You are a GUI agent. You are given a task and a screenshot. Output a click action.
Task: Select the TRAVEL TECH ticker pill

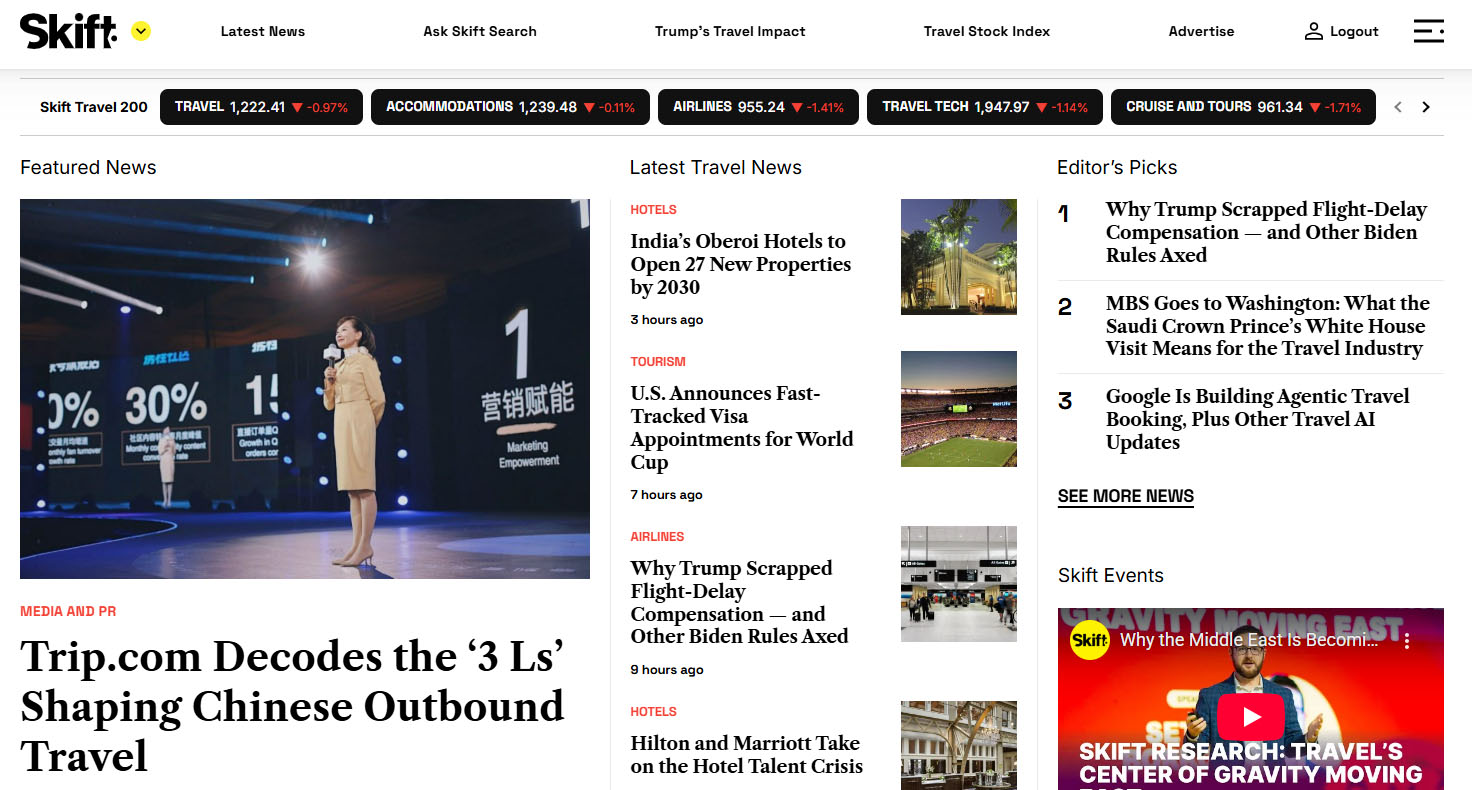(984, 107)
